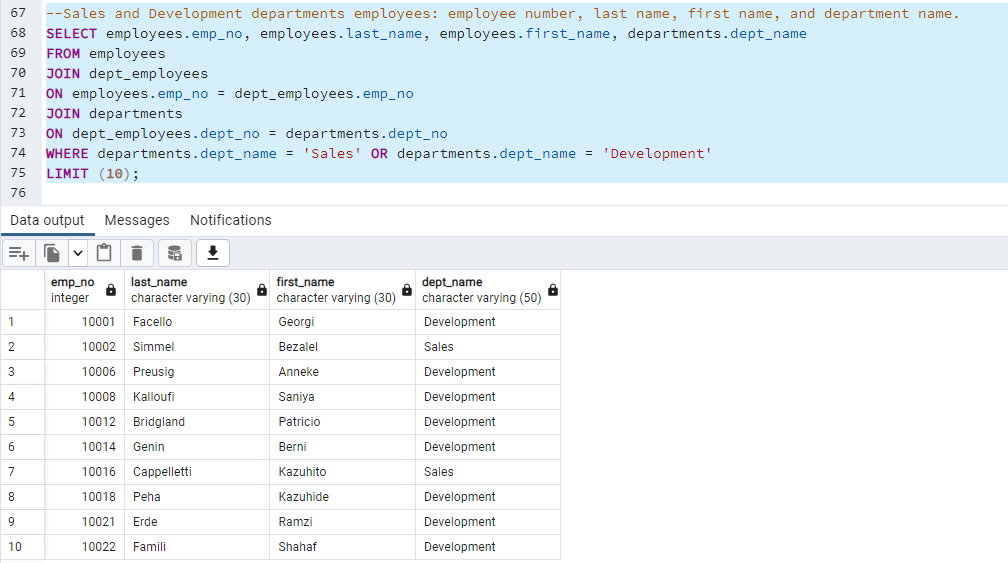Select row number 1 in results grid

(x=22, y=322)
